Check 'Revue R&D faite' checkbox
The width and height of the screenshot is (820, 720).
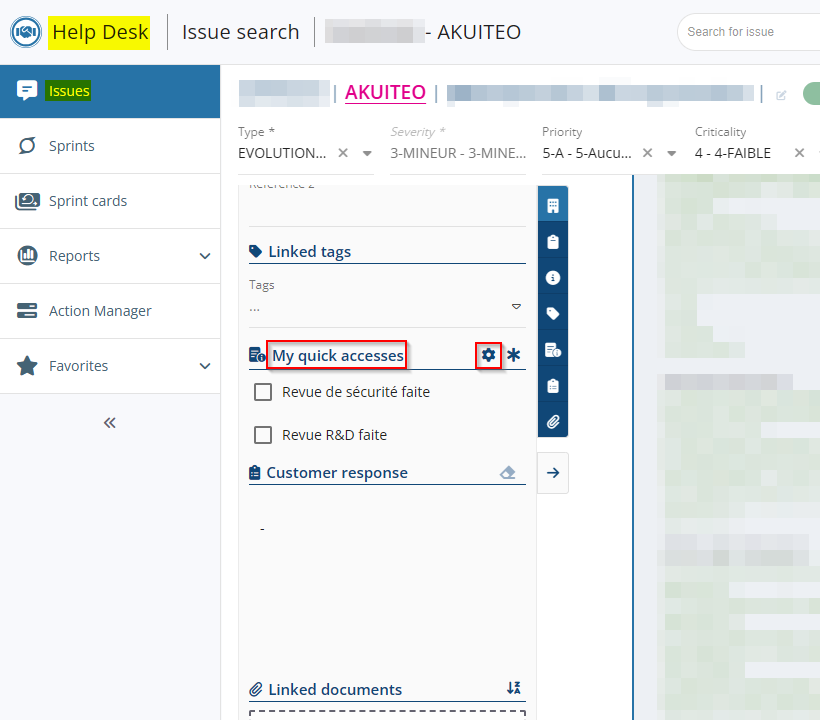(263, 435)
